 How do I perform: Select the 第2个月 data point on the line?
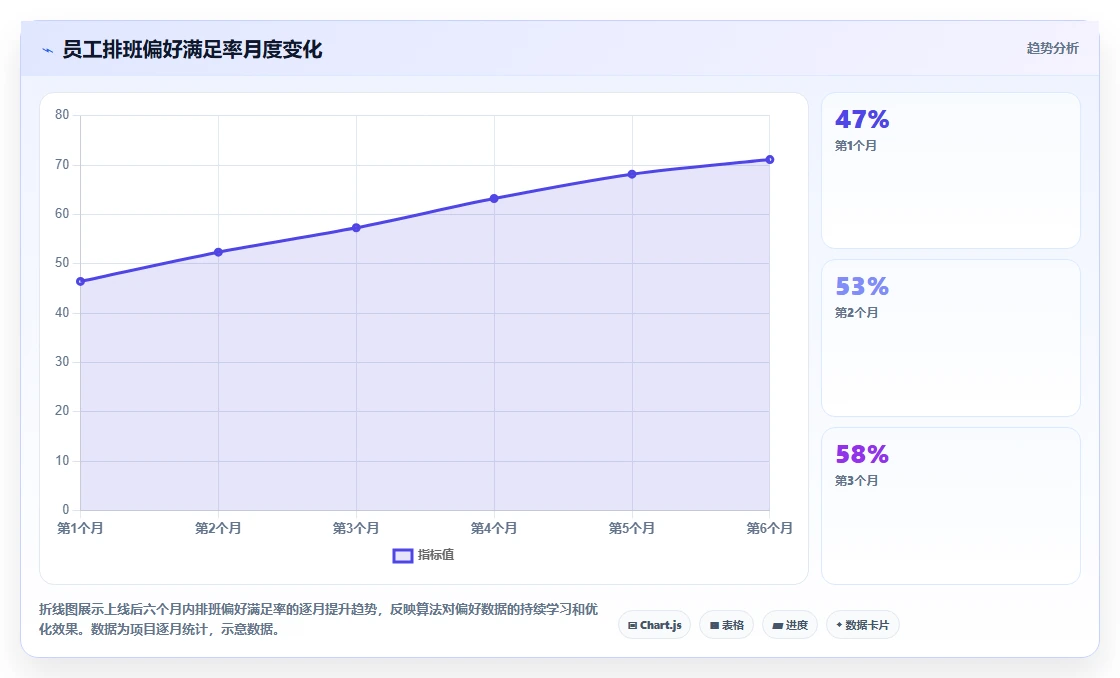coord(219,252)
